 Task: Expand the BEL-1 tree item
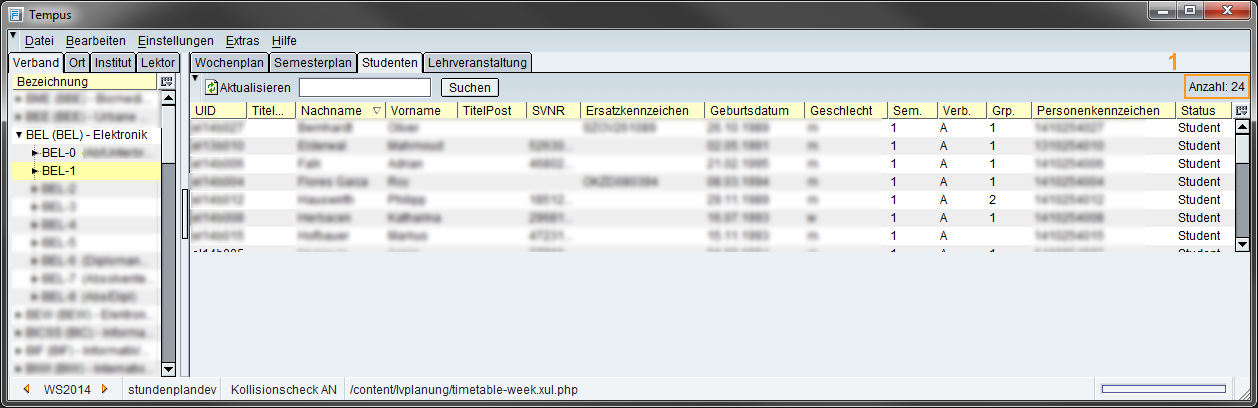click(x=35, y=171)
